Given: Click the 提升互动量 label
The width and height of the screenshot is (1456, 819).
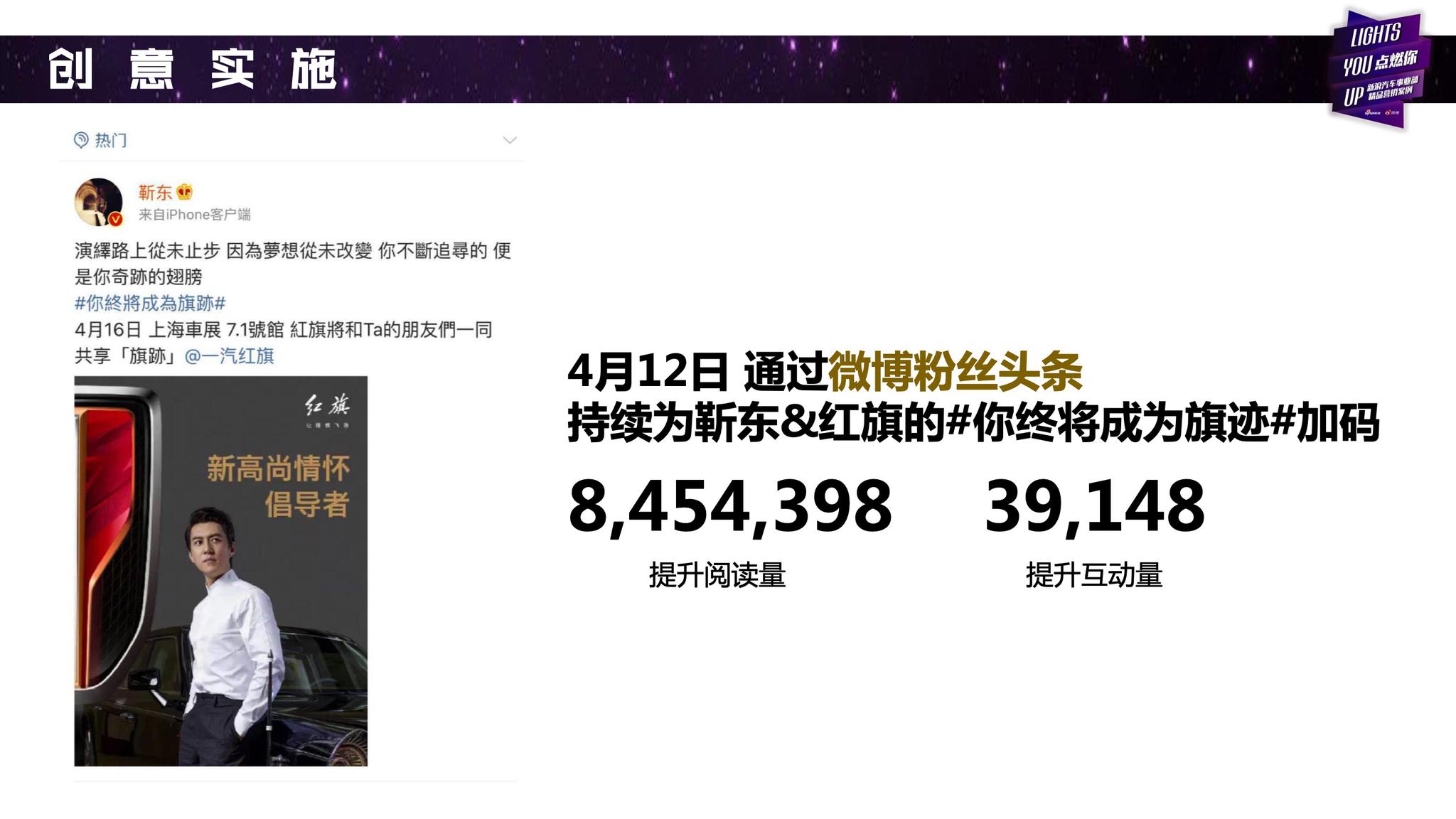Looking at the screenshot, I should 1094,575.
